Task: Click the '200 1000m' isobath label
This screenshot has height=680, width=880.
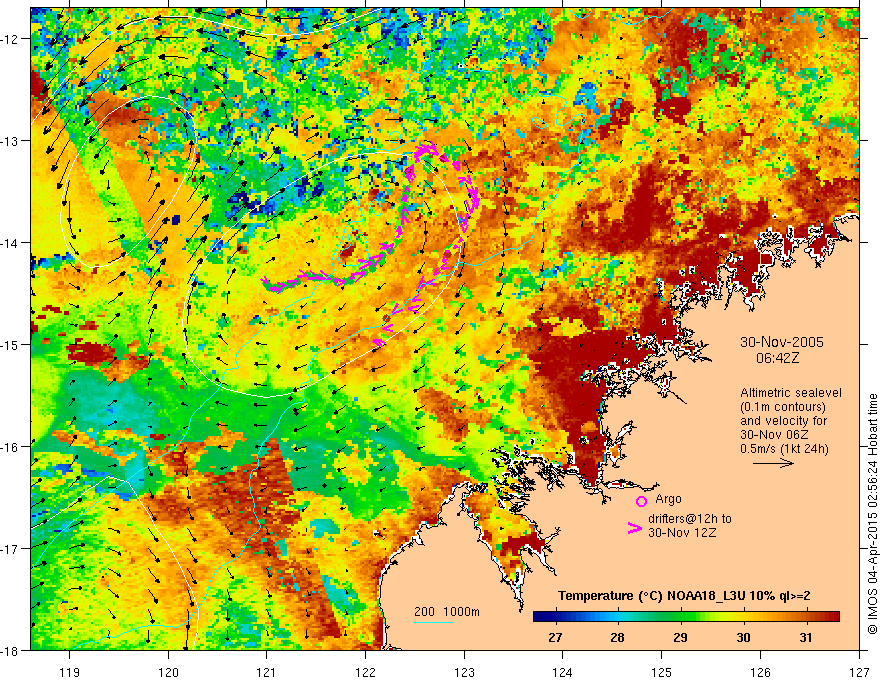Action: coord(447,612)
